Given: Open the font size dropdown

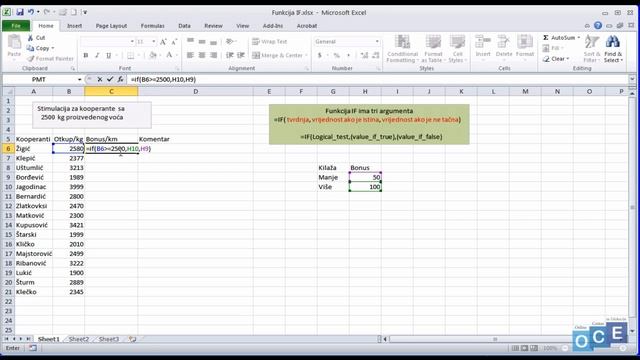Looking at the screenshot, I should click(x=154, y=42).
